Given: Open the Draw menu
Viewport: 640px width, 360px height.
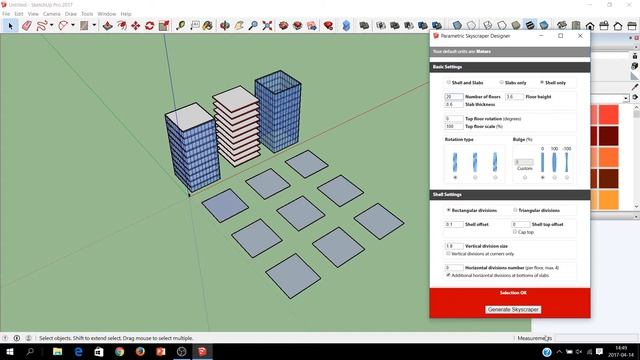Looking at the screenshot, I should (x=71, y=14).
